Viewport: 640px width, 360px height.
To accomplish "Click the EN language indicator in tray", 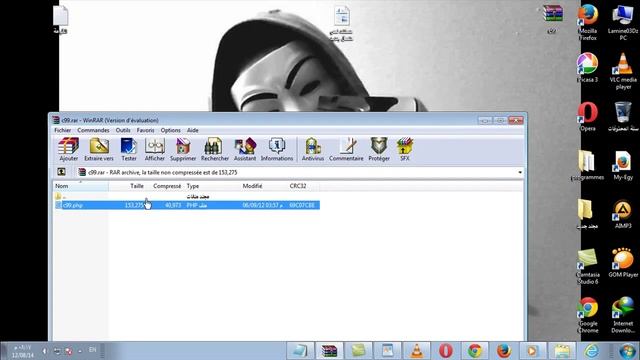I will [x=93, y=350].
